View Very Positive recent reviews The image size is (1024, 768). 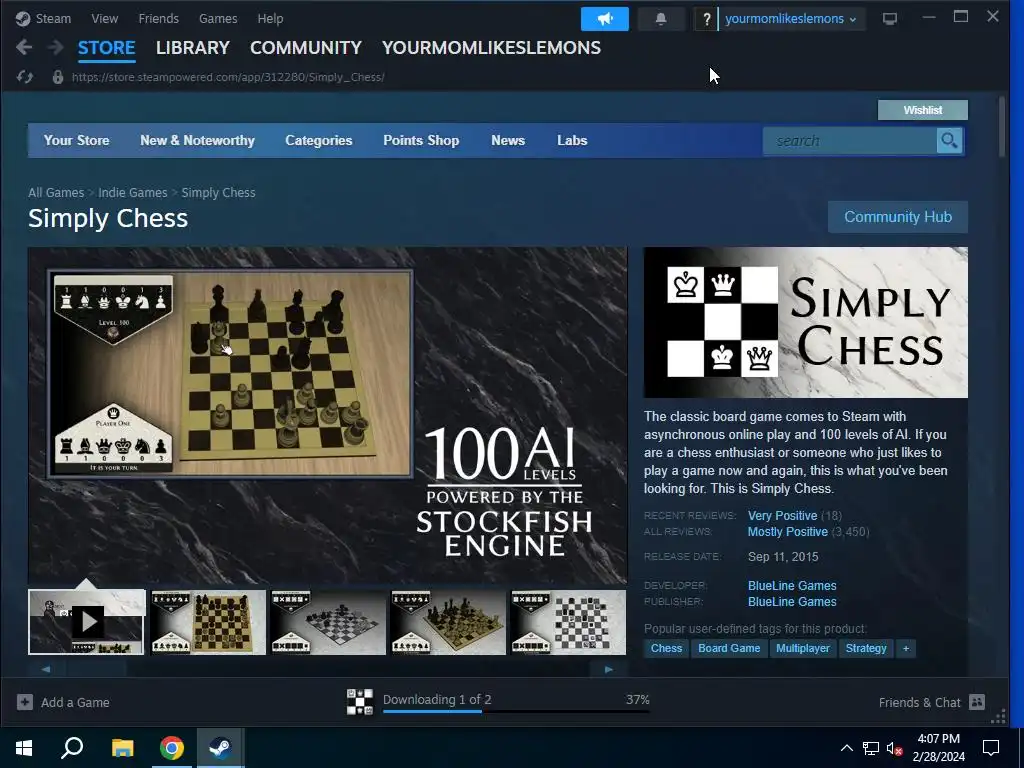click(x=782, y=515)
